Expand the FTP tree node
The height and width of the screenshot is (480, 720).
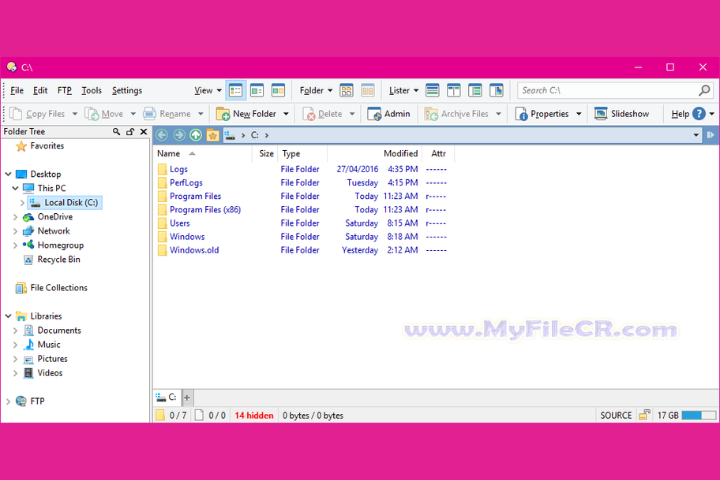coord(8,401)
